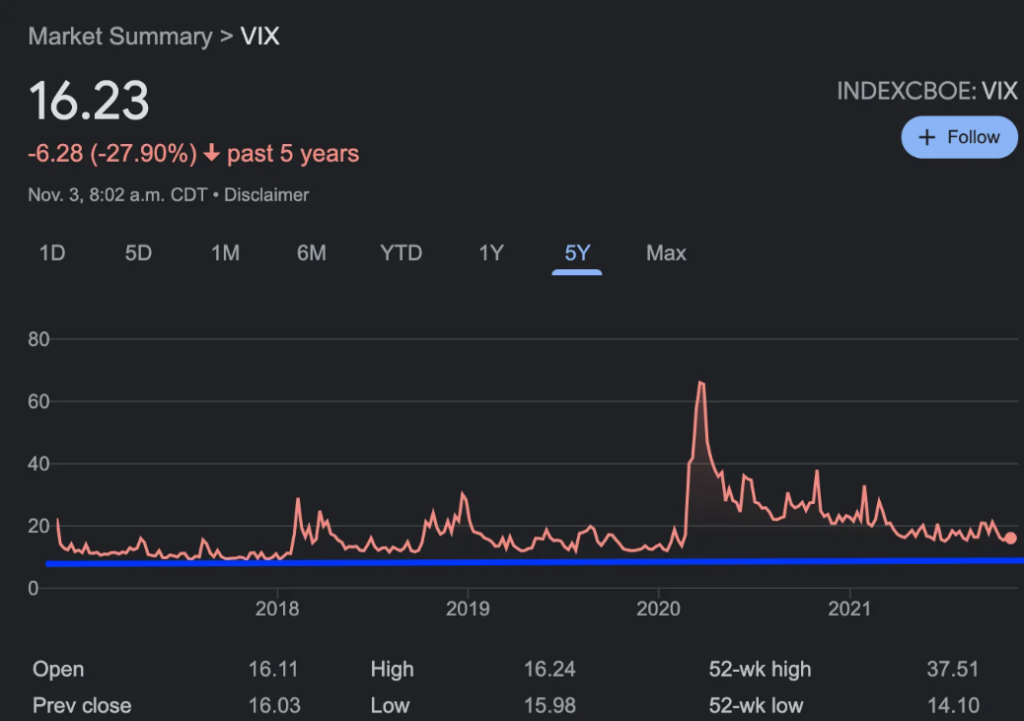1024x721 pixels.
Task: Click the 'Prev close' stat label
Action: click(x=82, y=705)
